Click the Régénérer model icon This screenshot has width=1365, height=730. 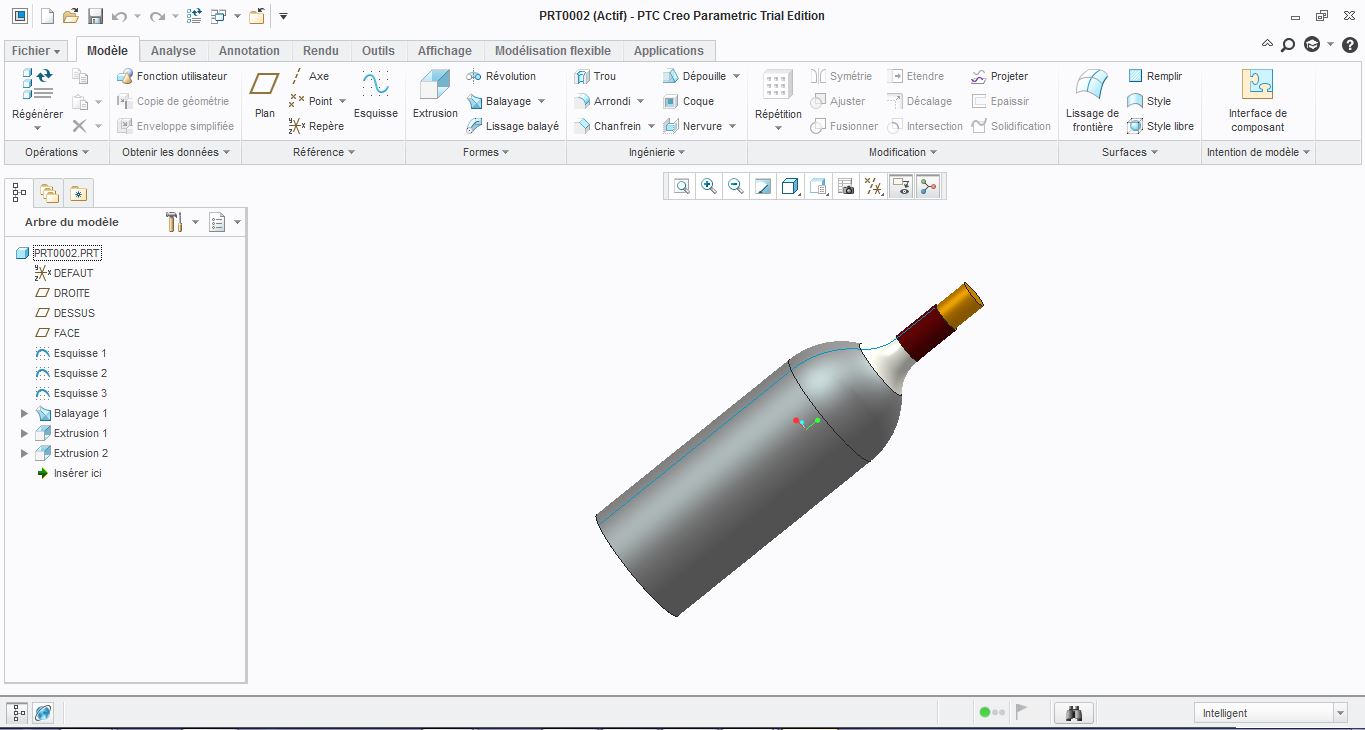(x=37, y=95)
